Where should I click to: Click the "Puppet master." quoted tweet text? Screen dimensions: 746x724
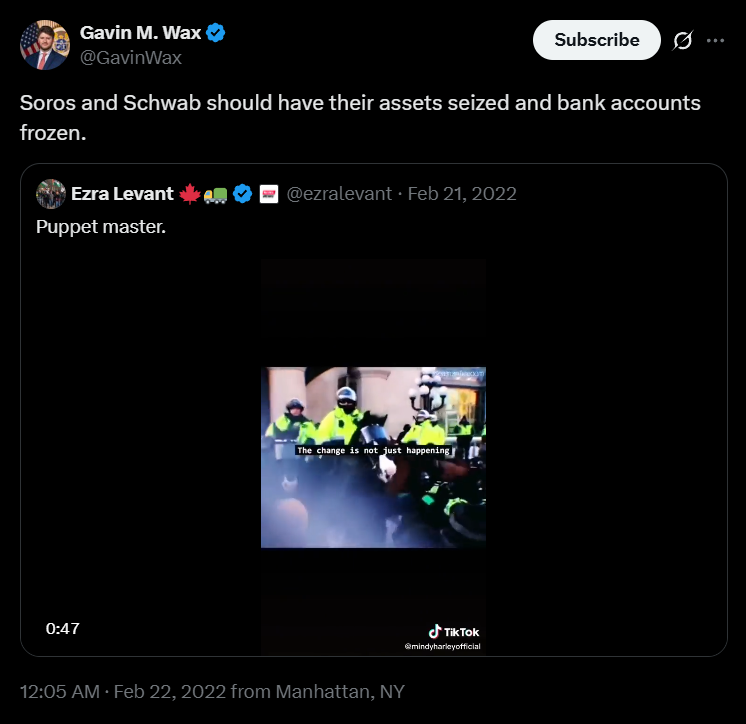tap(101, 227)
